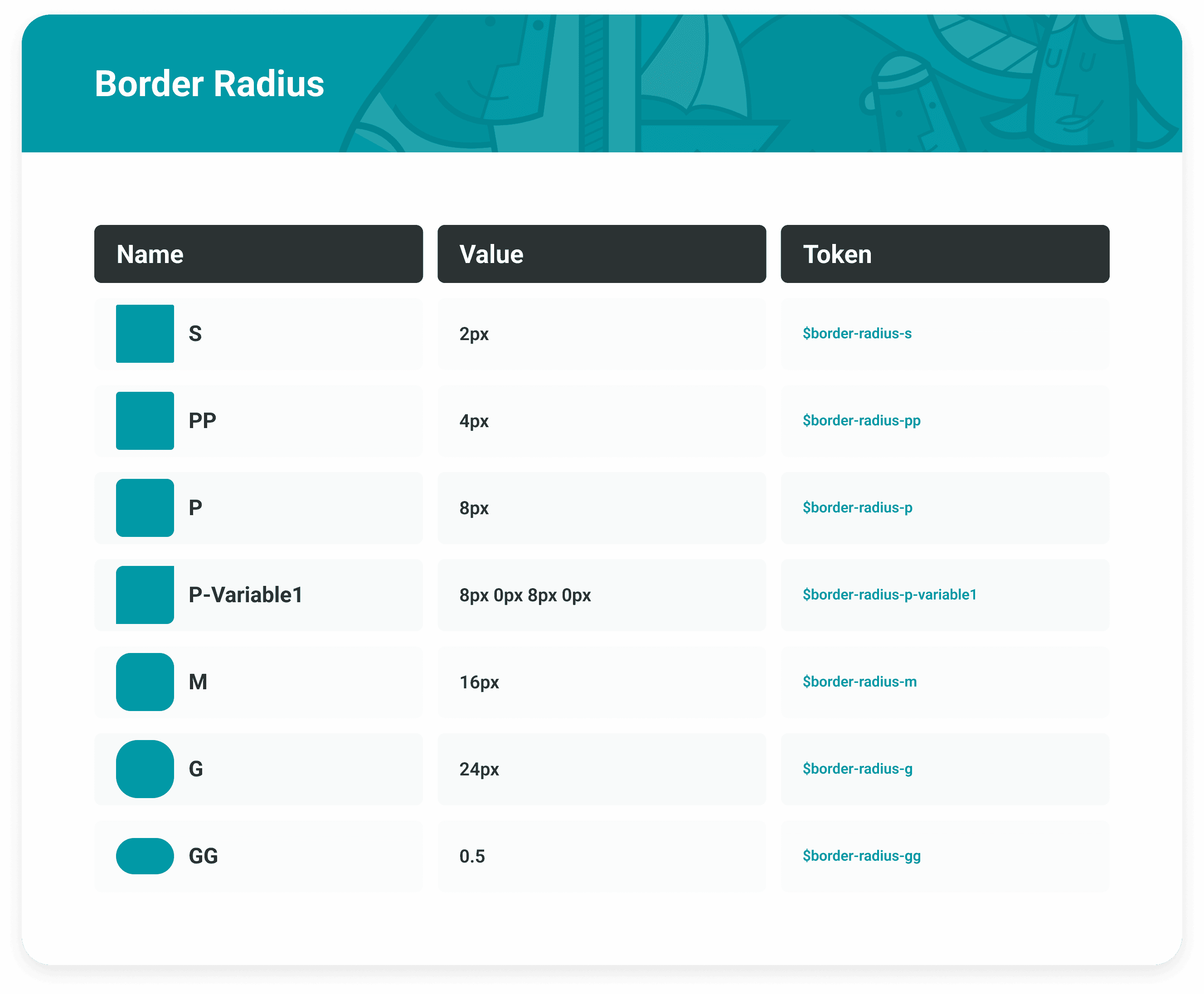Click the Name column header
This screenshot has height=994, width=1204.
point(258,253)
